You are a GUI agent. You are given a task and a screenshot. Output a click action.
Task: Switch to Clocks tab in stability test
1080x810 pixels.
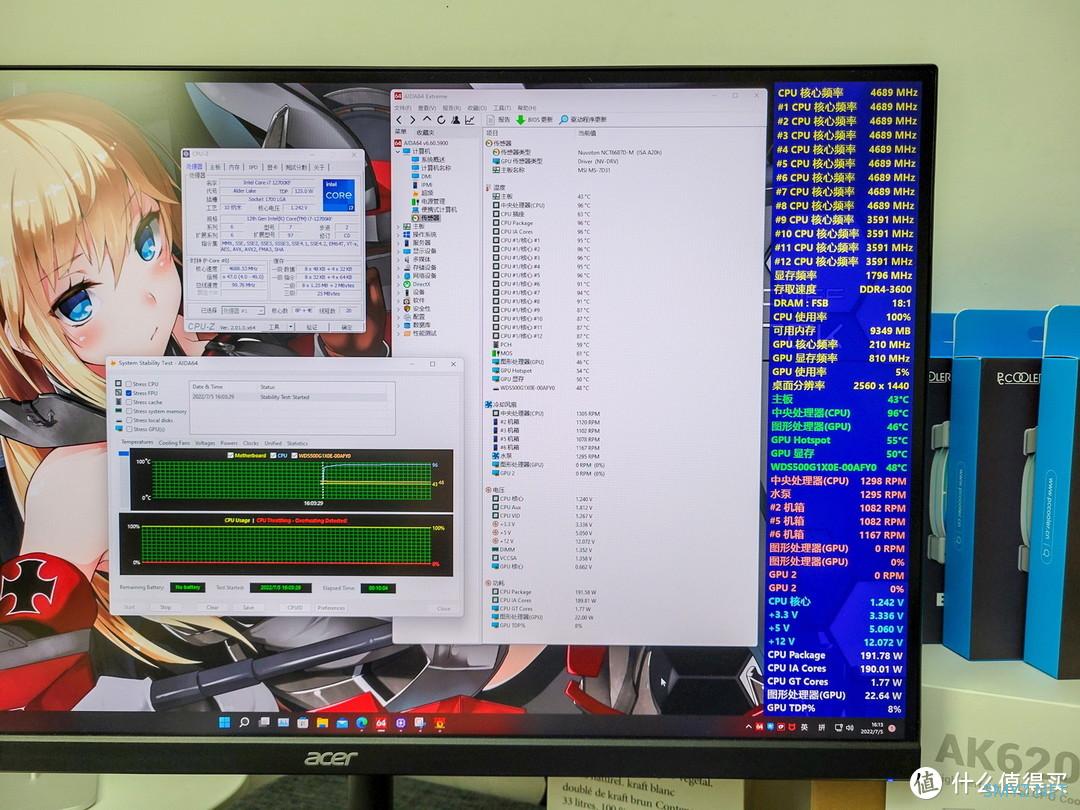(251, 443)
